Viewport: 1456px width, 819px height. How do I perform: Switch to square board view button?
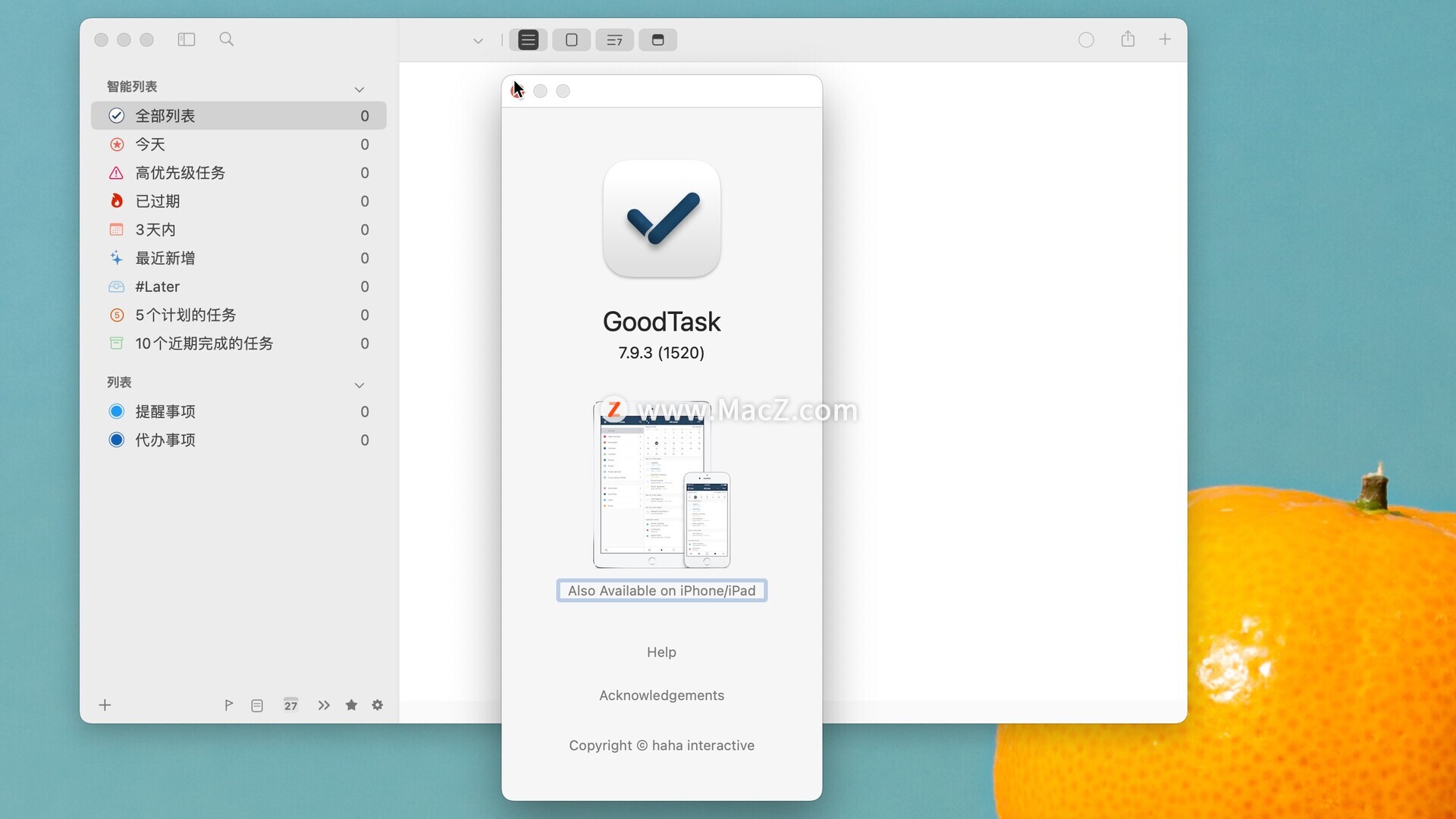coord(572,39)
